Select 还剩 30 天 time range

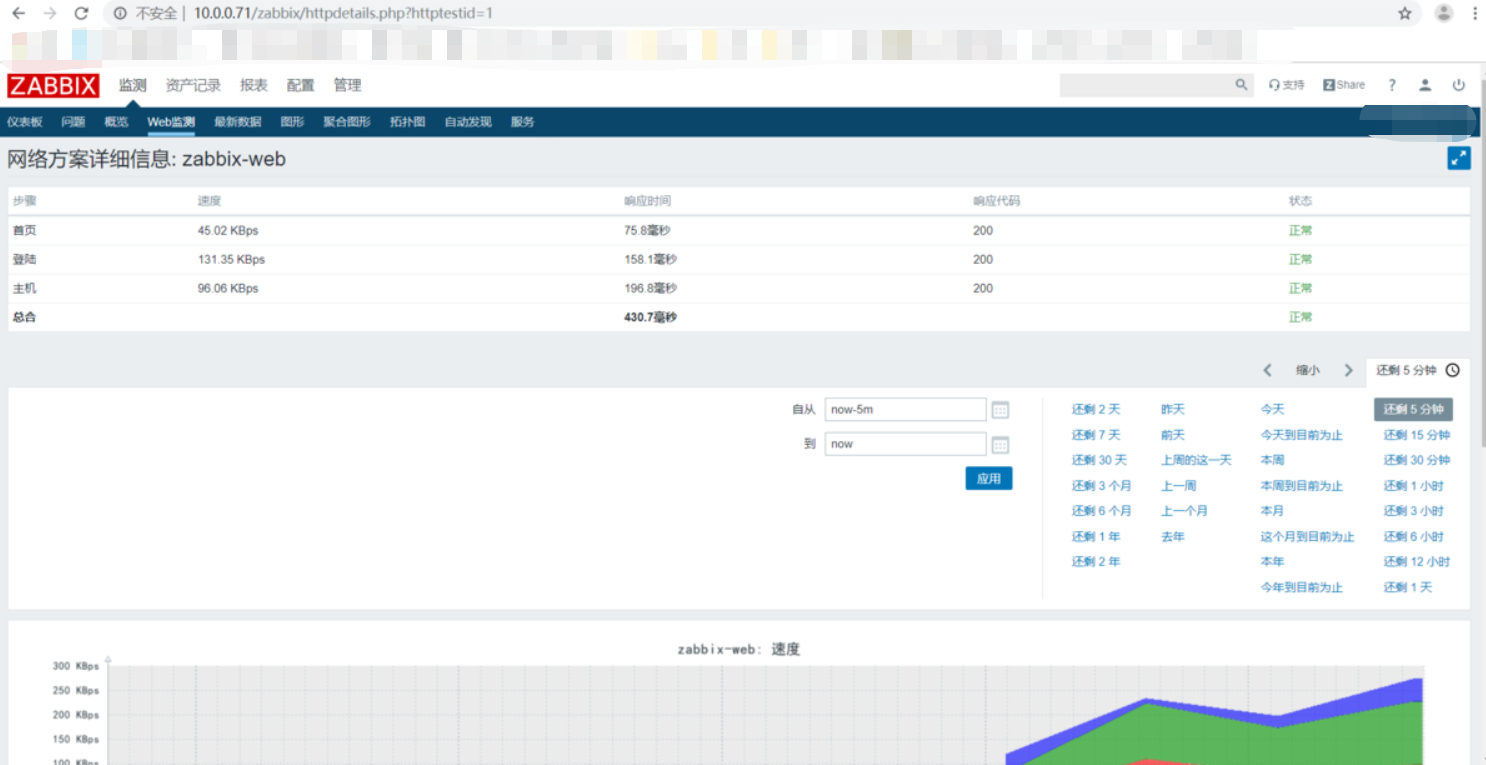(1099, 460)
